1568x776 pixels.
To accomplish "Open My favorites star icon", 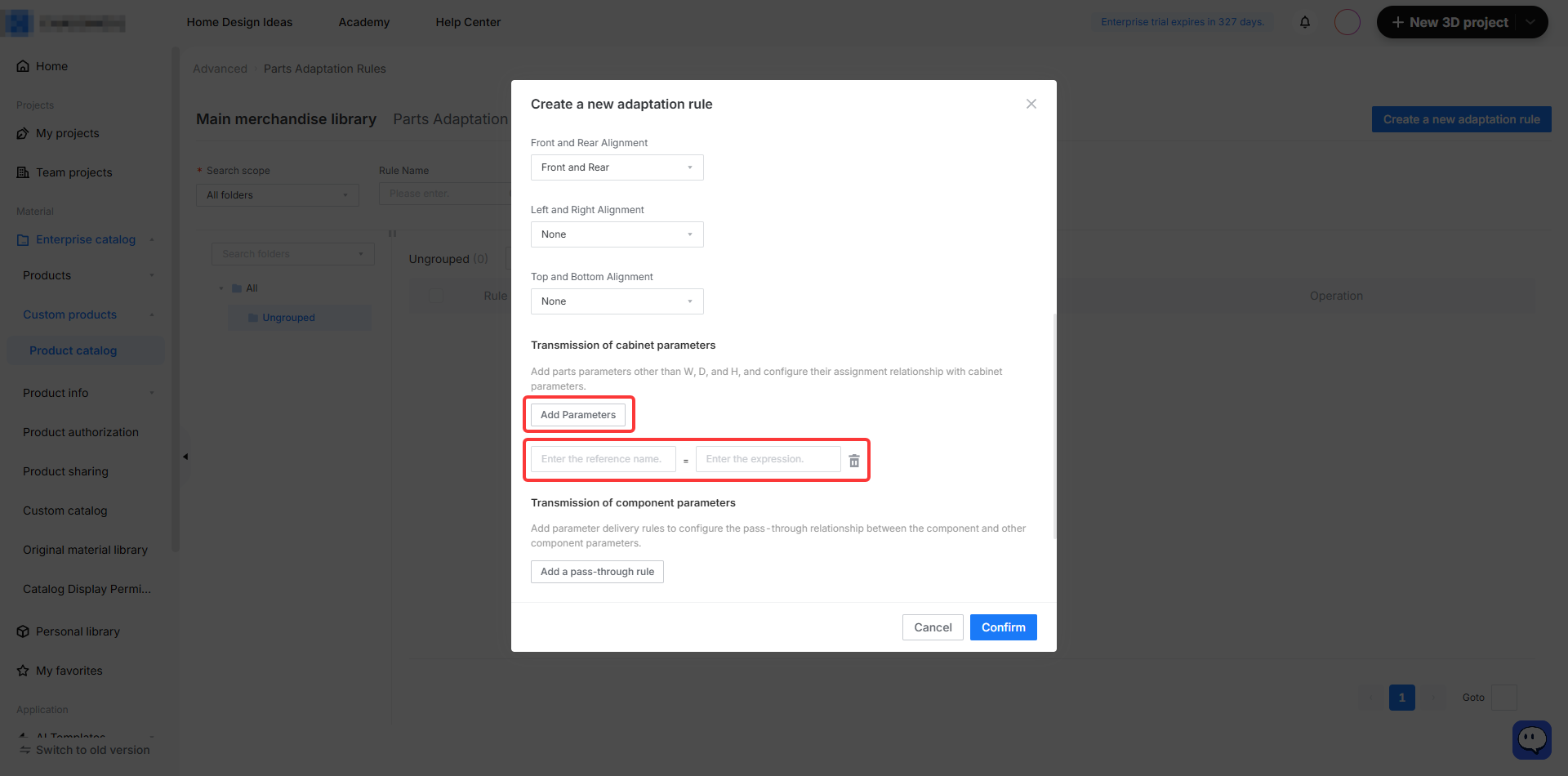I will coord(23,671).
